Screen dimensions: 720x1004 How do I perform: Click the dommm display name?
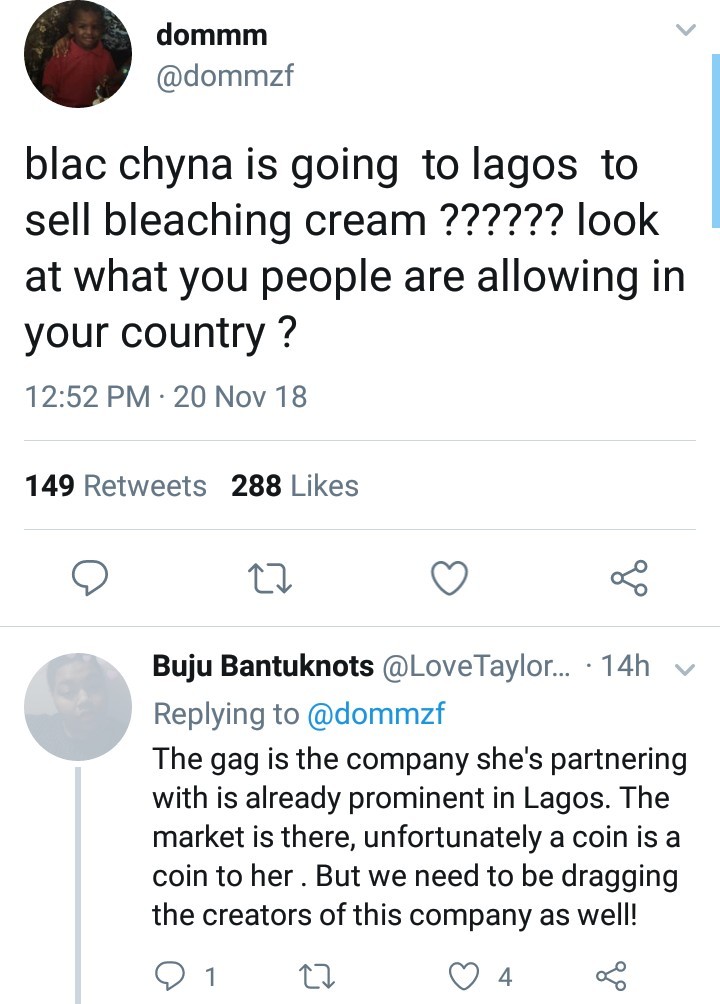pos(212,35)
